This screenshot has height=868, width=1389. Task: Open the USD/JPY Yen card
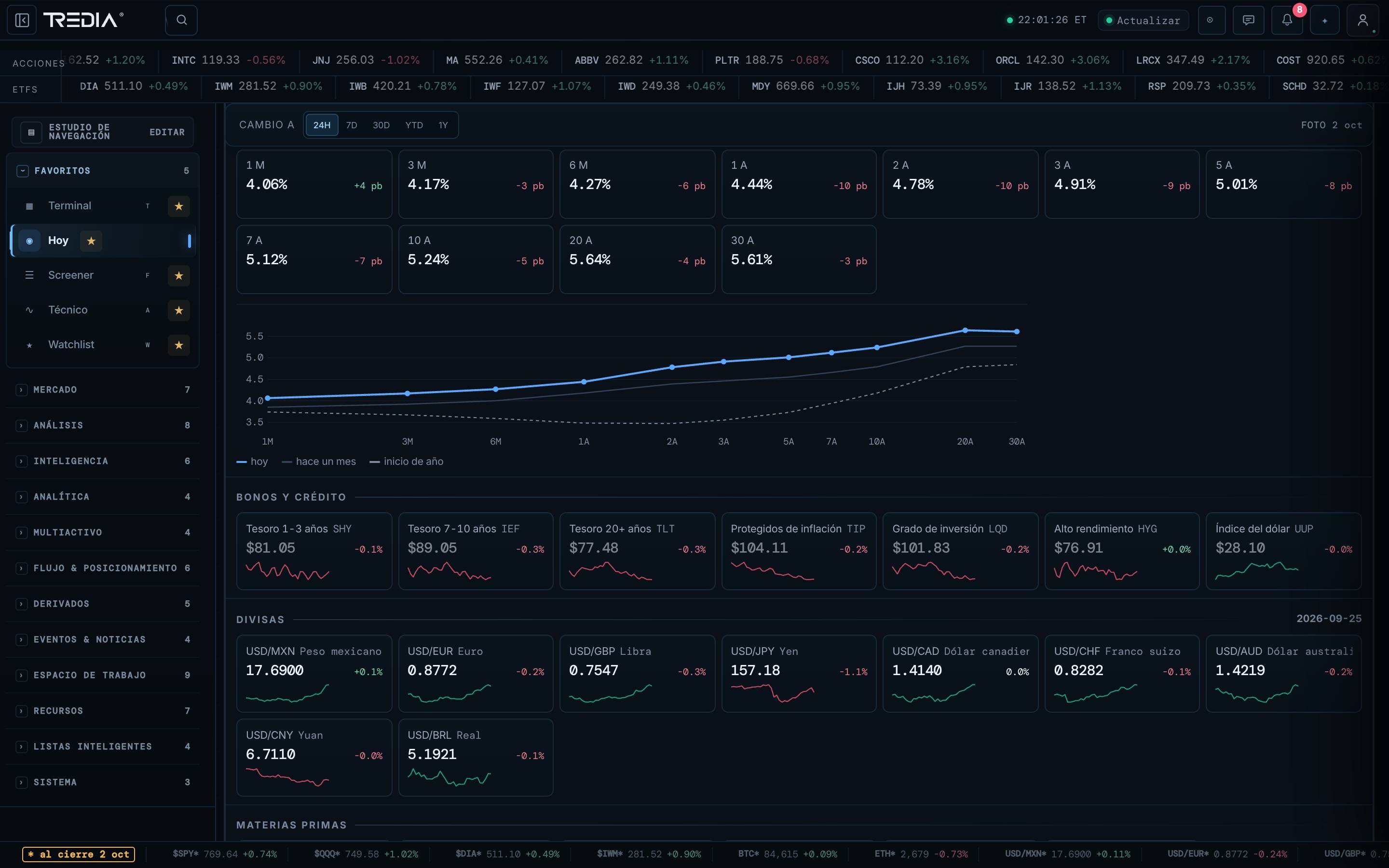tap(799, 673)
